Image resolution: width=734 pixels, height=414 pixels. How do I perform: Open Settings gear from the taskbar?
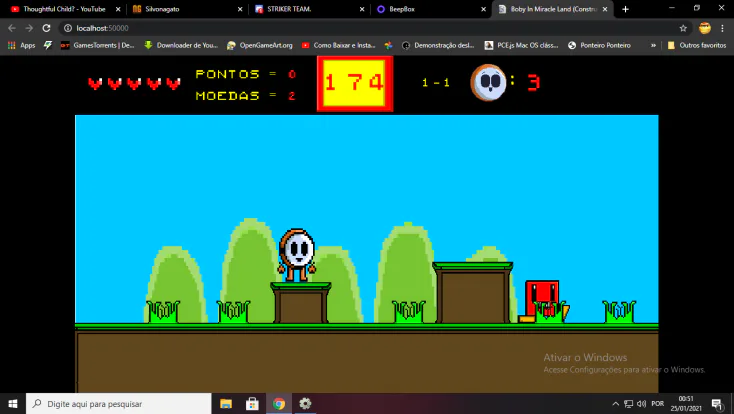305,404
